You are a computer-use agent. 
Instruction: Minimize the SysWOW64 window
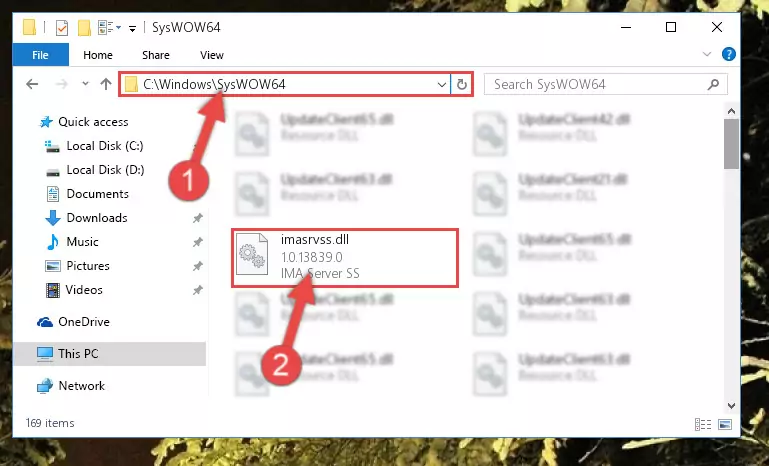click(x=626, y=27)
